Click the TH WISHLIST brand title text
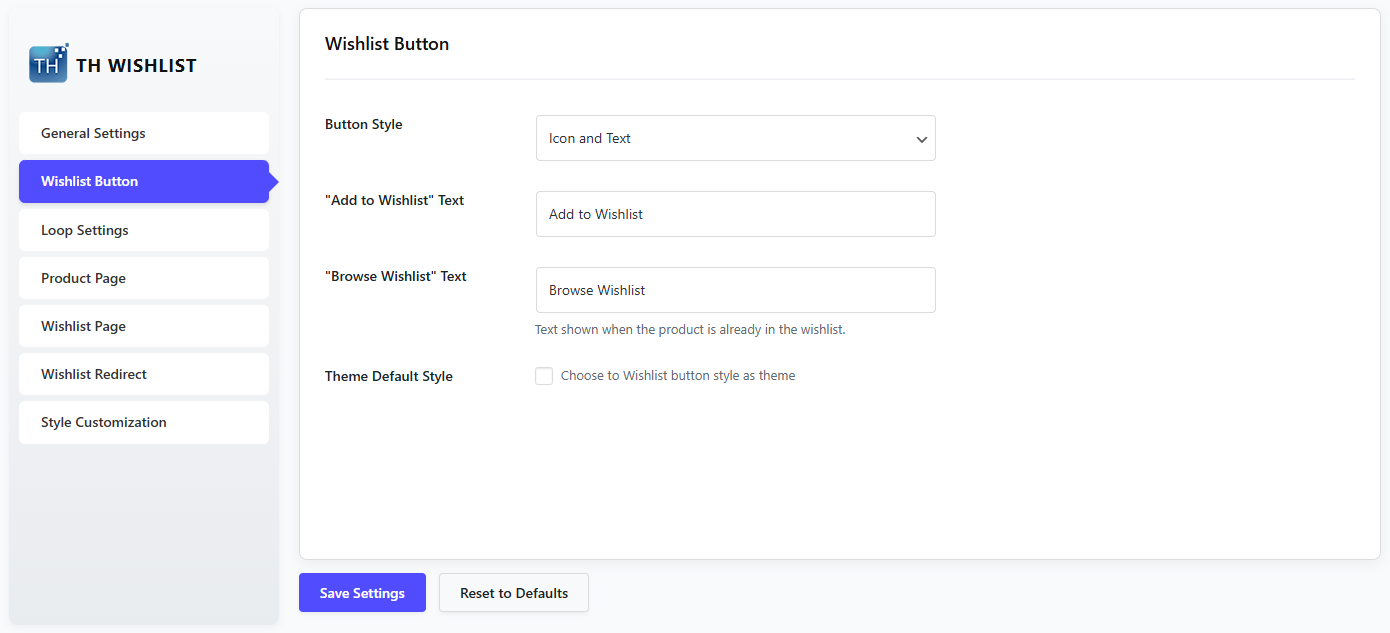 pyautogui.click(x=136, y=66)
